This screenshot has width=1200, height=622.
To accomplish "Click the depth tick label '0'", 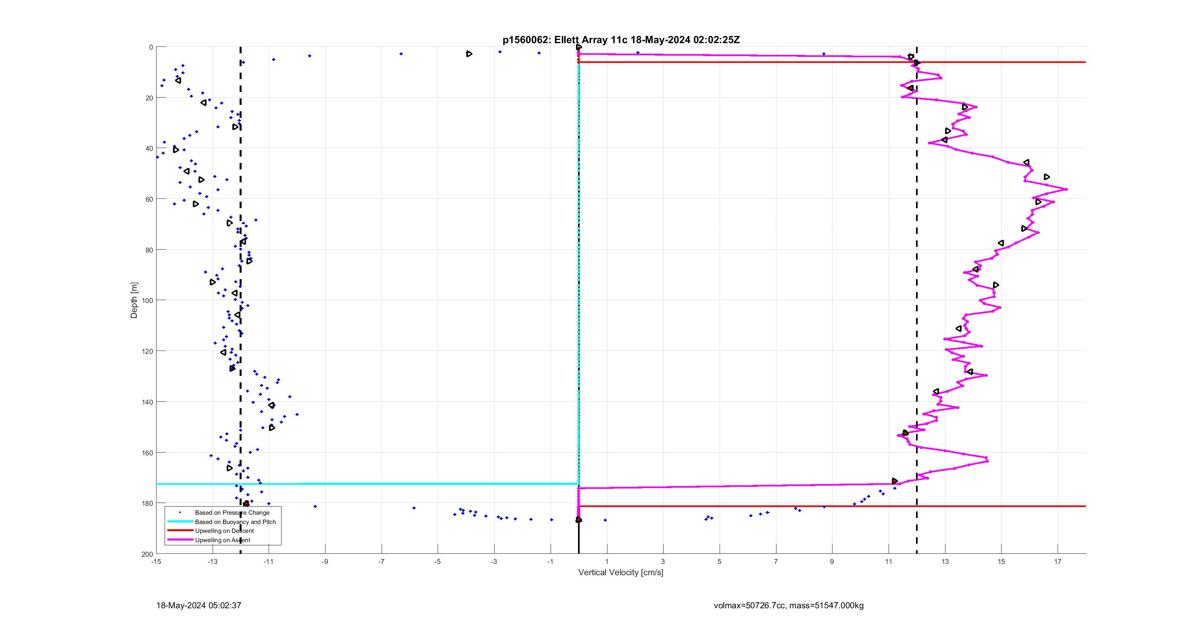I will click(x=150, y=47).
